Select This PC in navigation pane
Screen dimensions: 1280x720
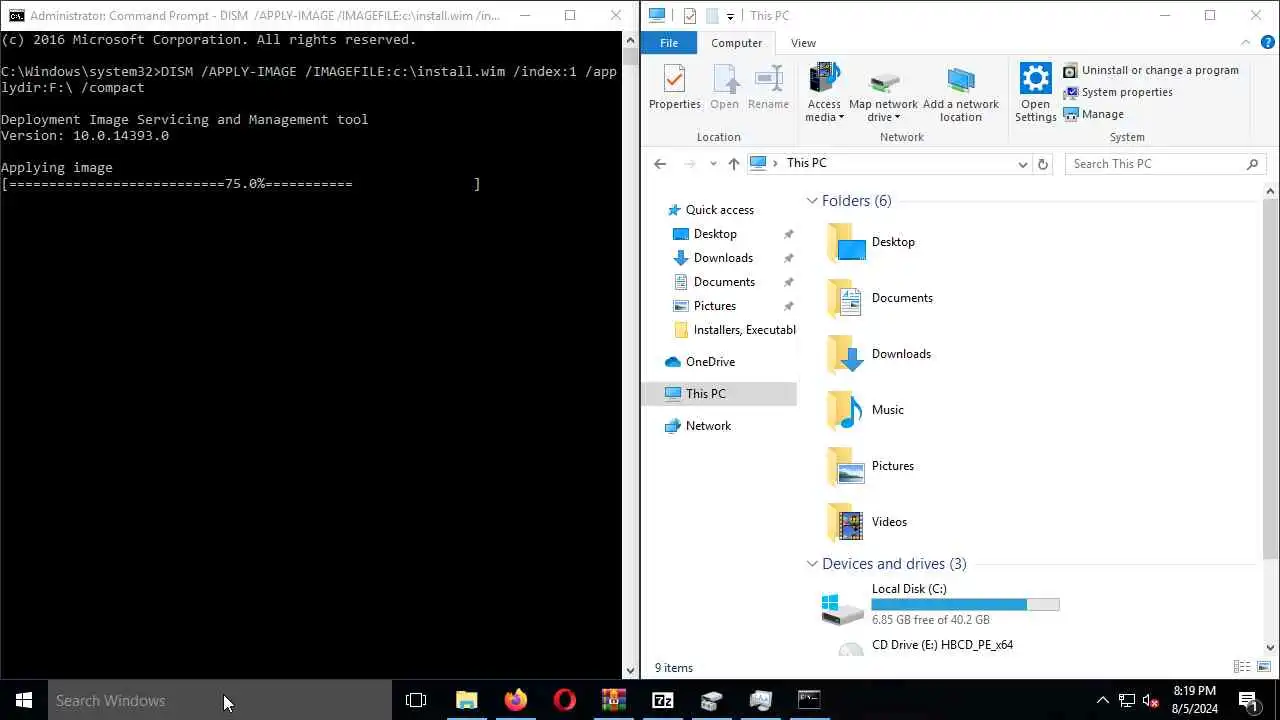click(719, 394)
